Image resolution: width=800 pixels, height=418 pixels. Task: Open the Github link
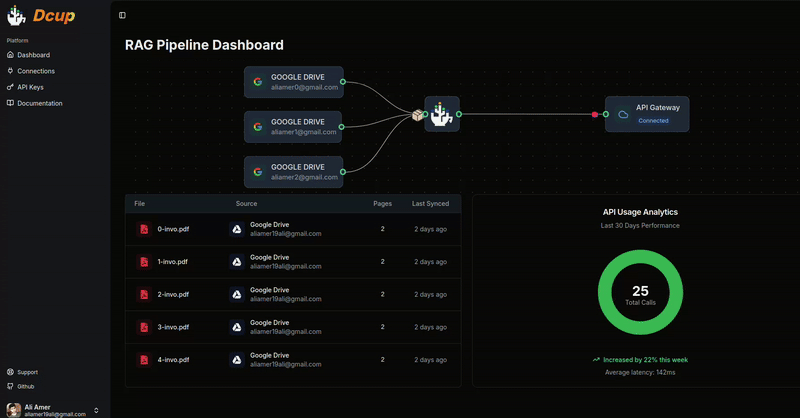click(x=25, y=386)
